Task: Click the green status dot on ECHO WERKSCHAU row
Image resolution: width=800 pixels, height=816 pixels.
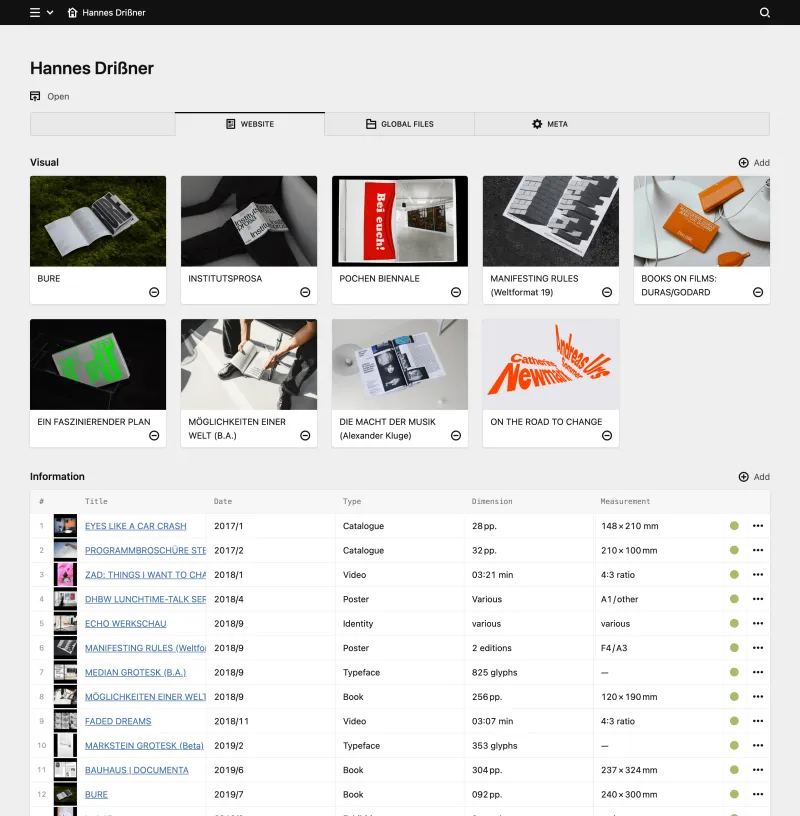Action: click(x=733, y=623)
